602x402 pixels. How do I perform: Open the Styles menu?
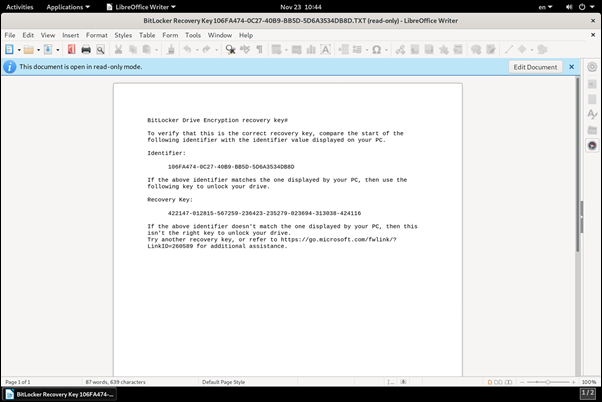tap(123, 35)
